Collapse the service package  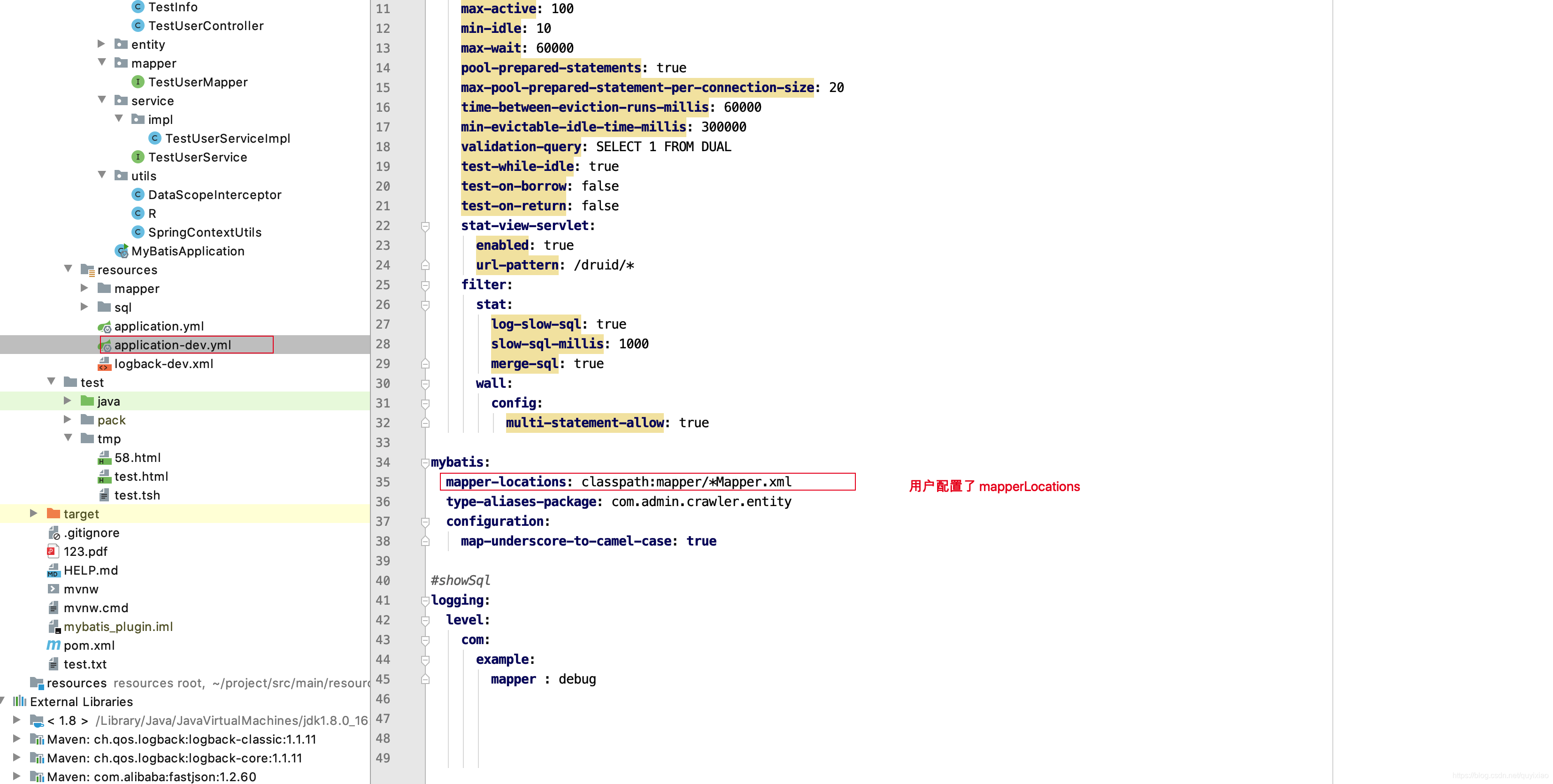(101, 100)
